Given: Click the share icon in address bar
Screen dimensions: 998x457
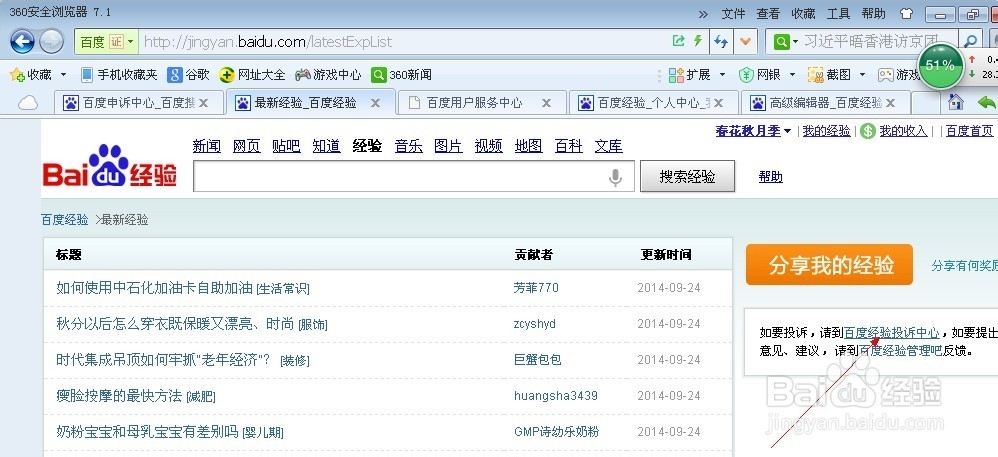Looking at the screenshot, I should tap(678, 41).
